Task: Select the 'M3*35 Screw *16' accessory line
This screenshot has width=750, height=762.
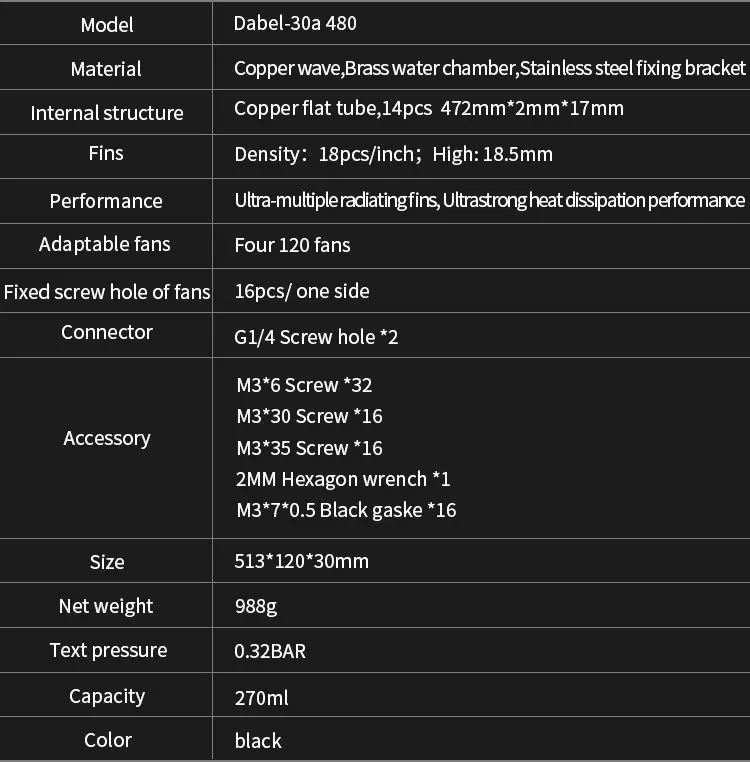Action: (x=310, y=448)
